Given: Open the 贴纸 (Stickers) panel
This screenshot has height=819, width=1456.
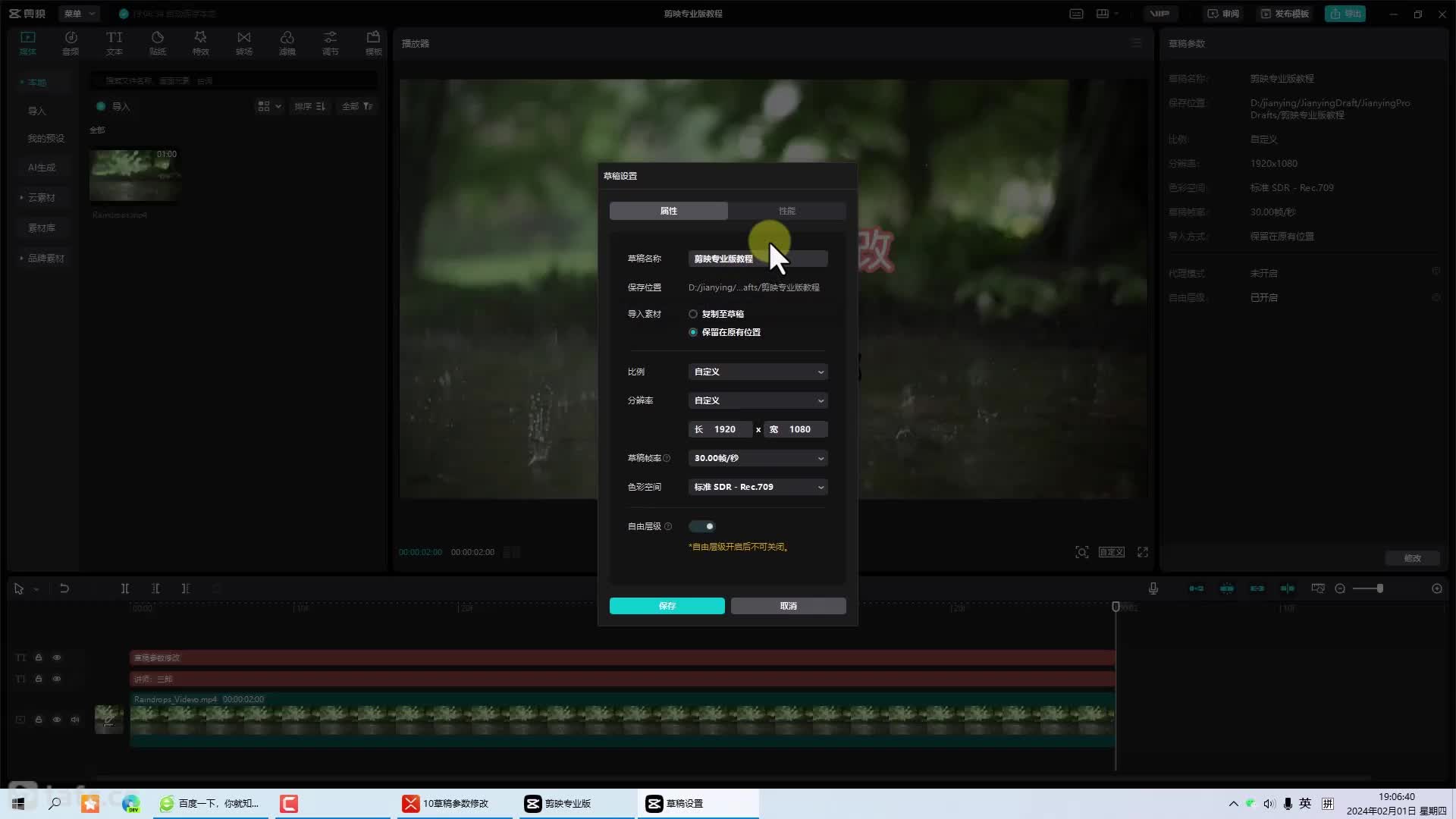Looking at the screenshot, I should 157,43.
